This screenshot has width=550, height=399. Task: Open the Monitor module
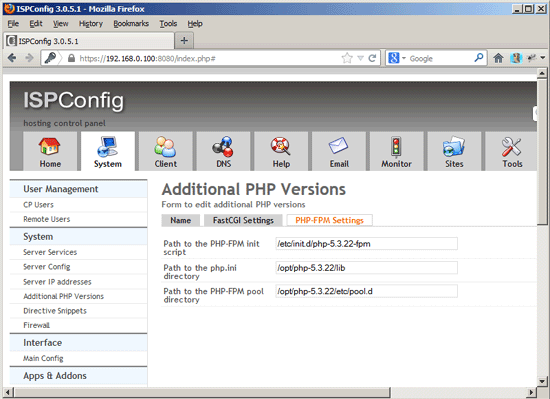396,152
